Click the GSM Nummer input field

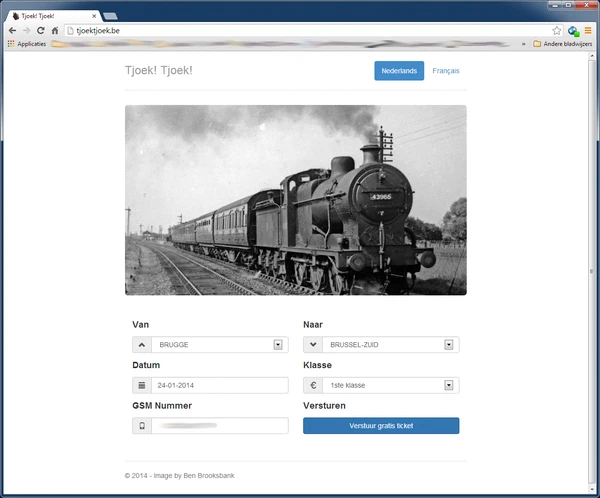[220, 426]
